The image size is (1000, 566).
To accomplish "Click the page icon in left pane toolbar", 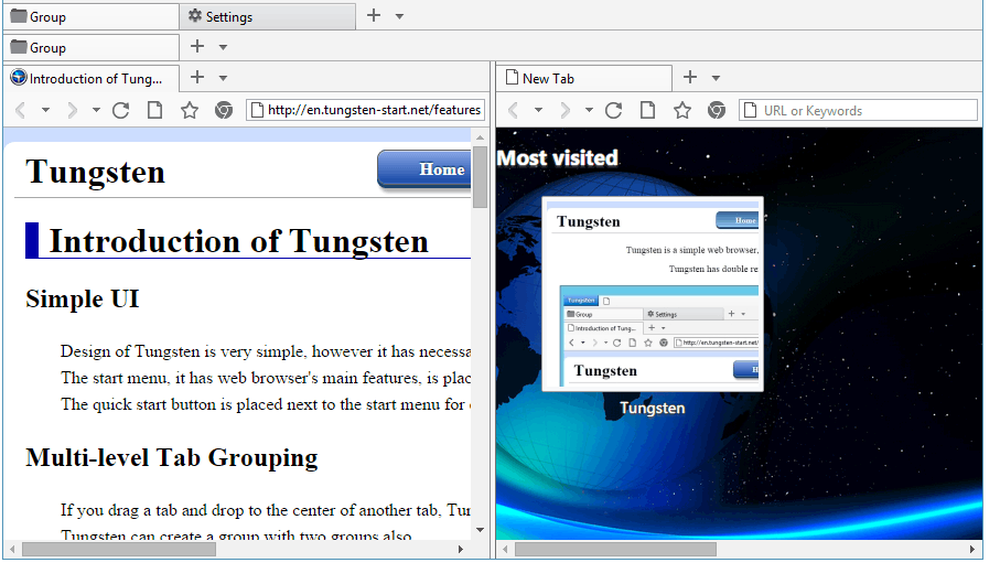I will (155, 111).
